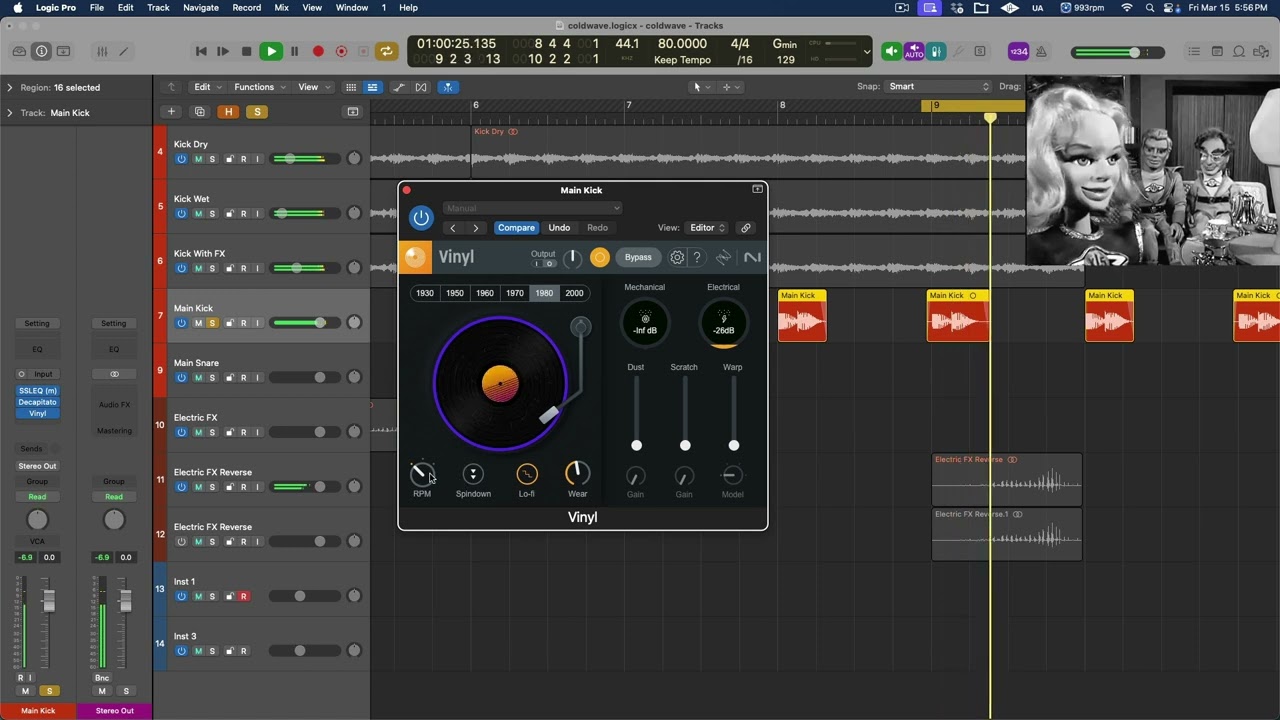The height and width of the screenshot is (720, 1280).
Task: Toggle the yellow mono circle button in Vinyl
Action: (599, 257)
